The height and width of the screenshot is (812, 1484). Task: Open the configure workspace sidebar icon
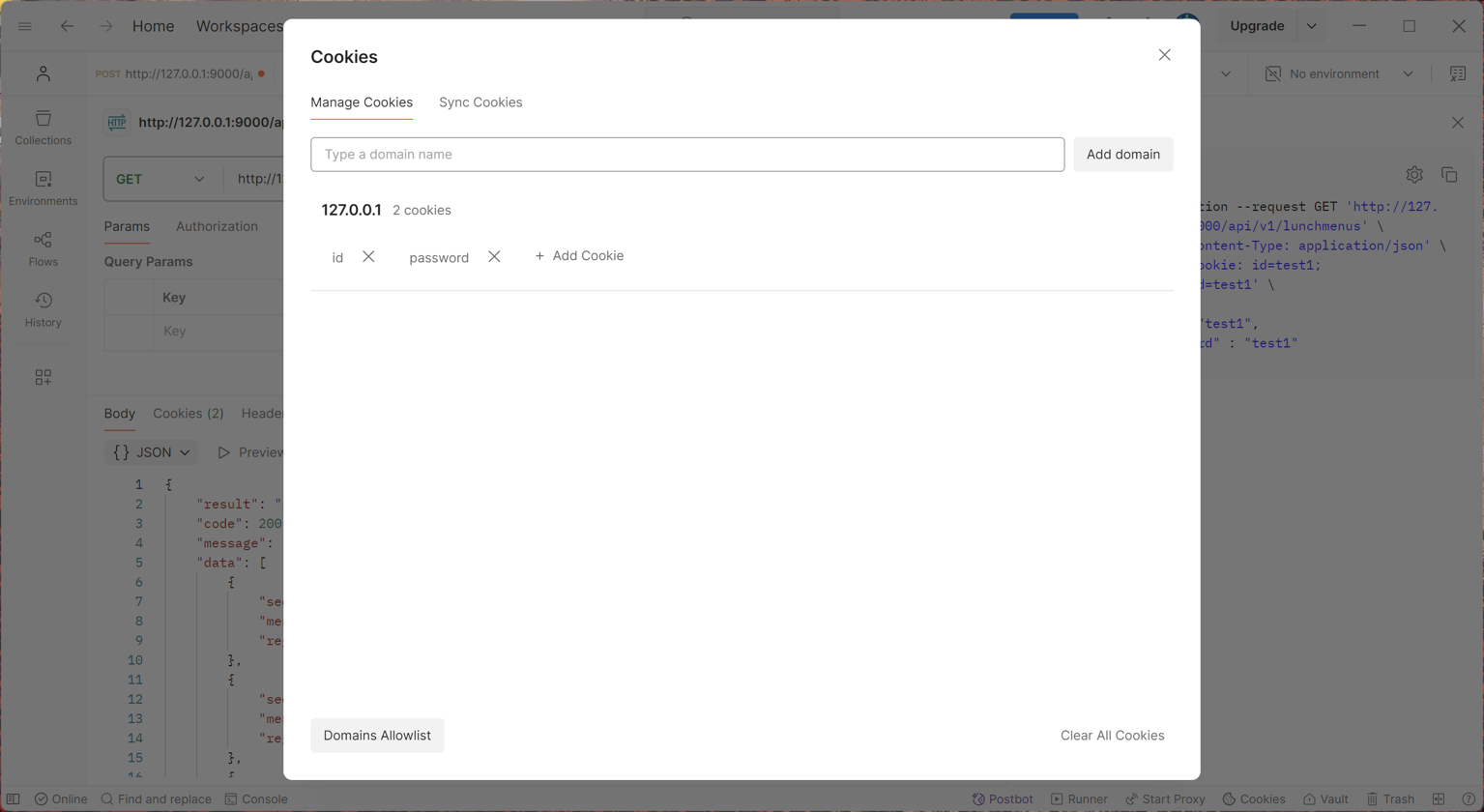point(44,377)
